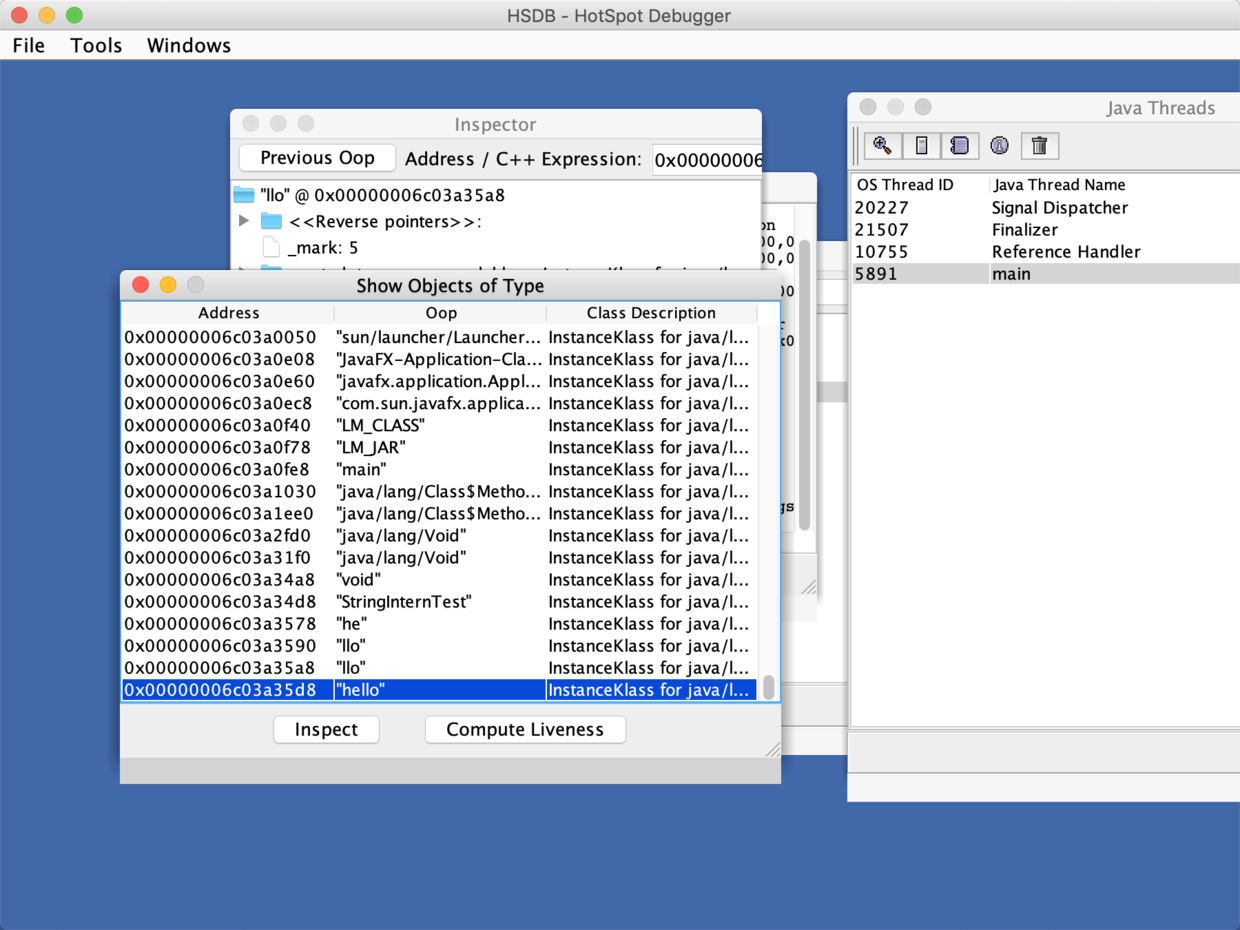
Task: Click the Address / C++ Expression input field
Action: (706, 159)
